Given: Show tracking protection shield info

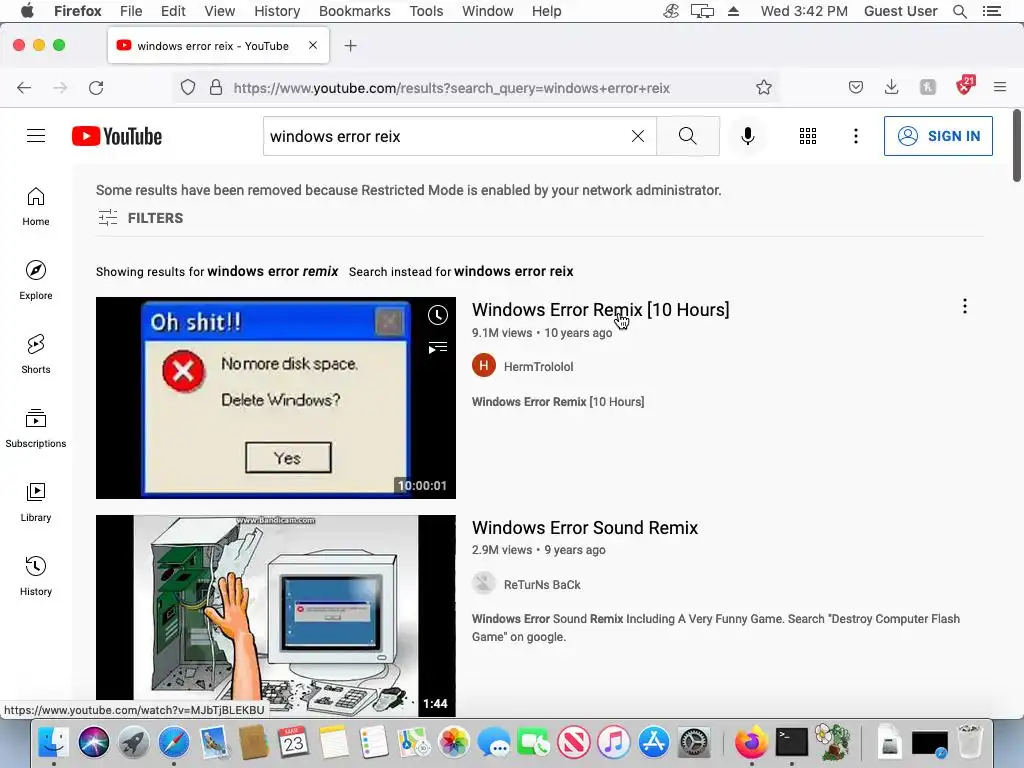Looking at the screenshot, I should (188, 88).
